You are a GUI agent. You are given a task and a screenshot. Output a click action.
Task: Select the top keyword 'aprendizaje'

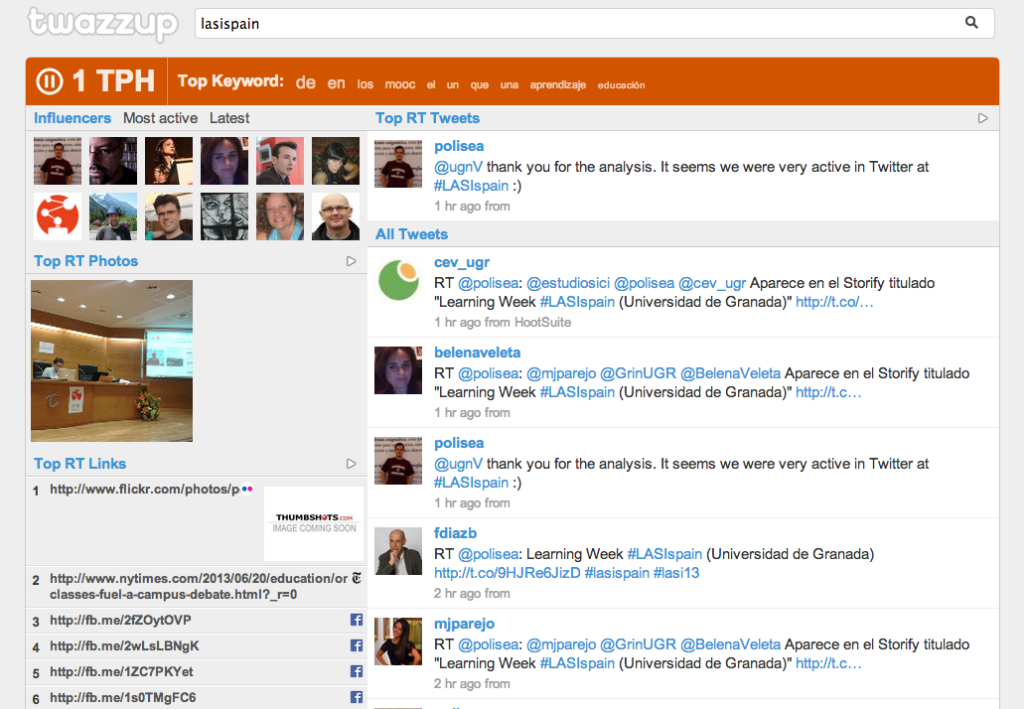tap(558, 85)
